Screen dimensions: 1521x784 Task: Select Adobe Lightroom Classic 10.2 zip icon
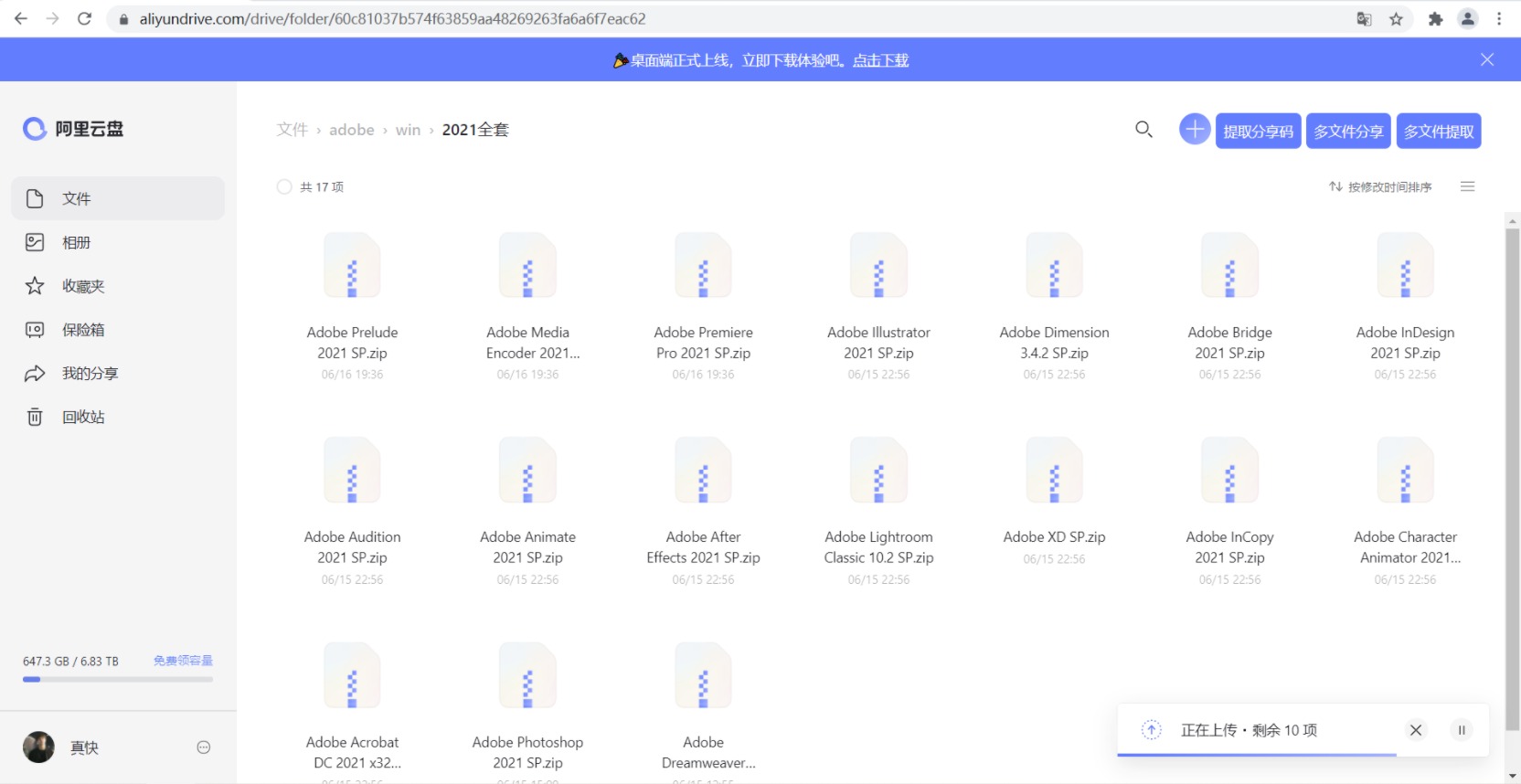[878, 471]
